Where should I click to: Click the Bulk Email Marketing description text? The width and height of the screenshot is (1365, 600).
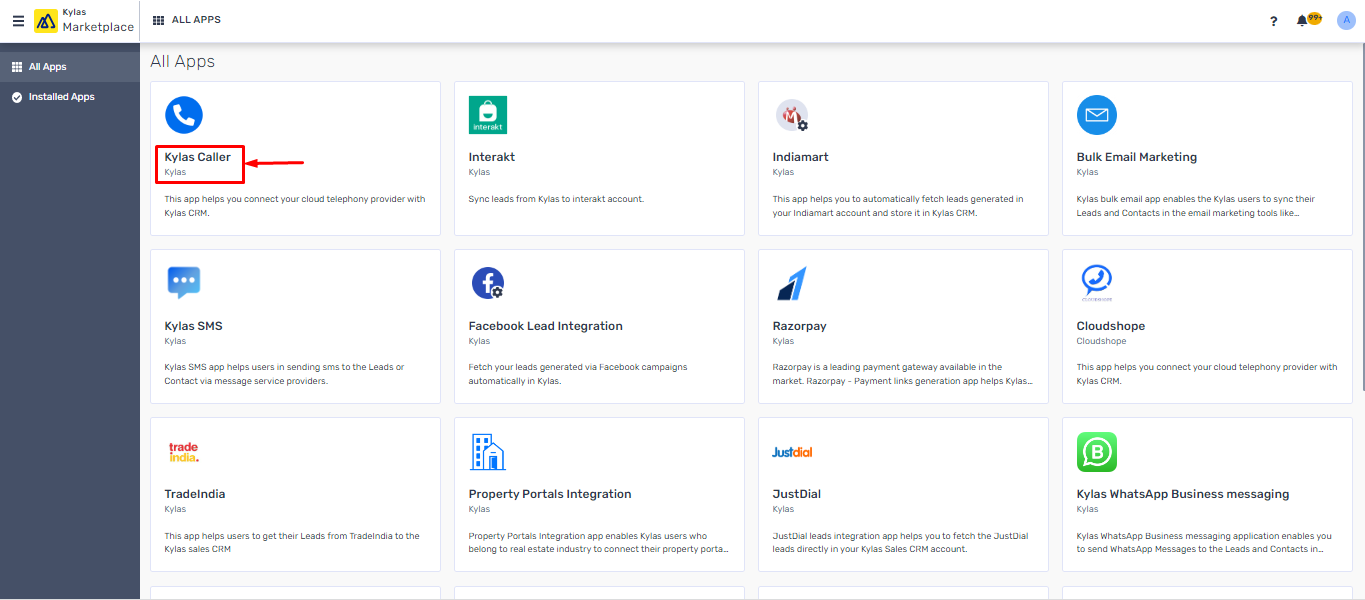point(1196,205)
